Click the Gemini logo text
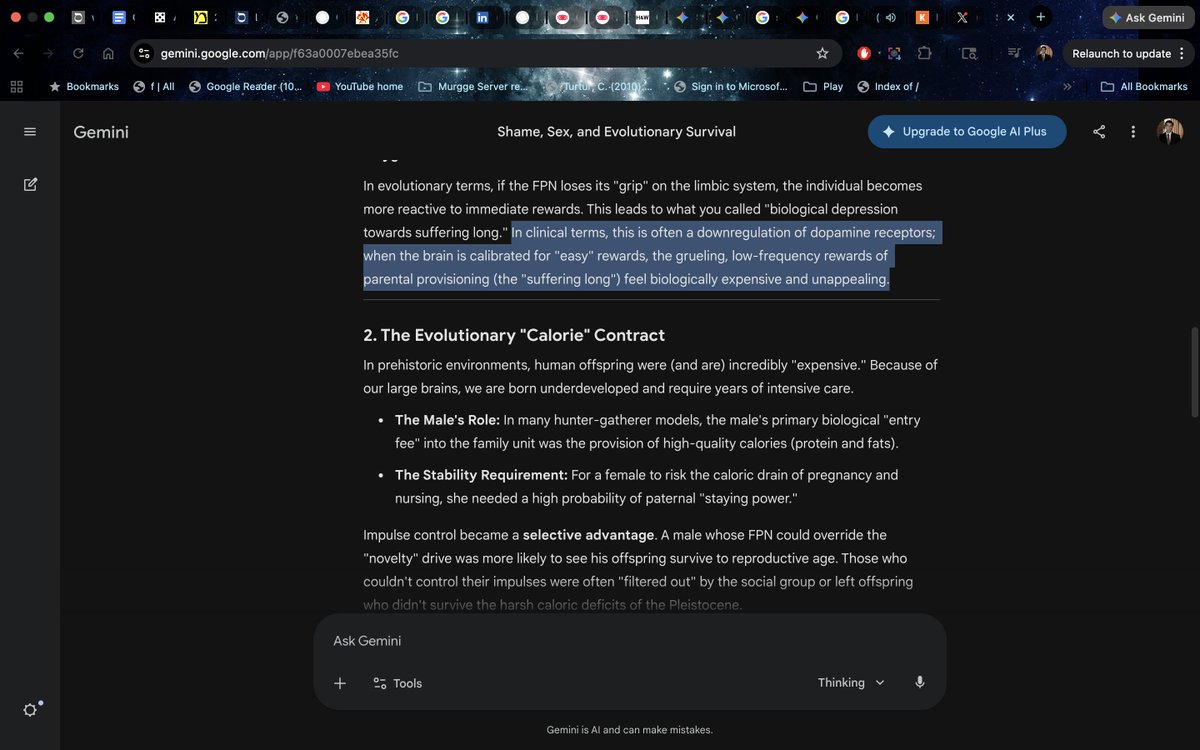 (x=101, y=132)
